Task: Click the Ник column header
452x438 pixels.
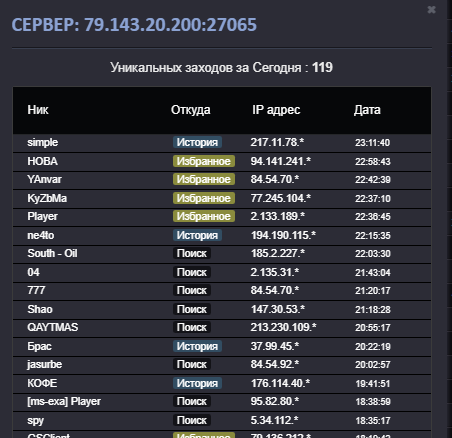Action: click(38, 110)
